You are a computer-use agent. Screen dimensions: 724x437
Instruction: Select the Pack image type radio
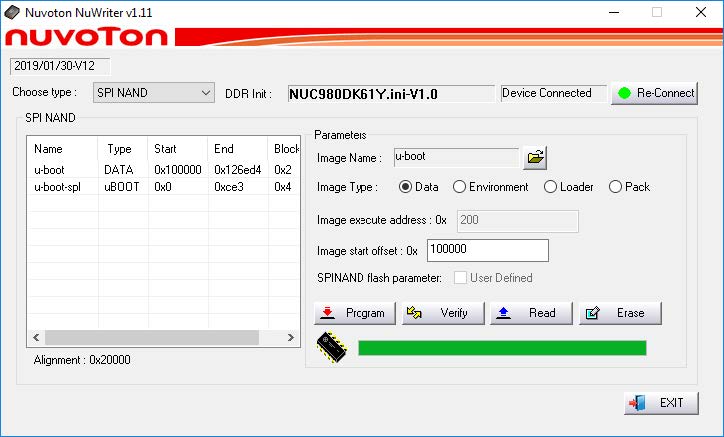click(615, 187)
